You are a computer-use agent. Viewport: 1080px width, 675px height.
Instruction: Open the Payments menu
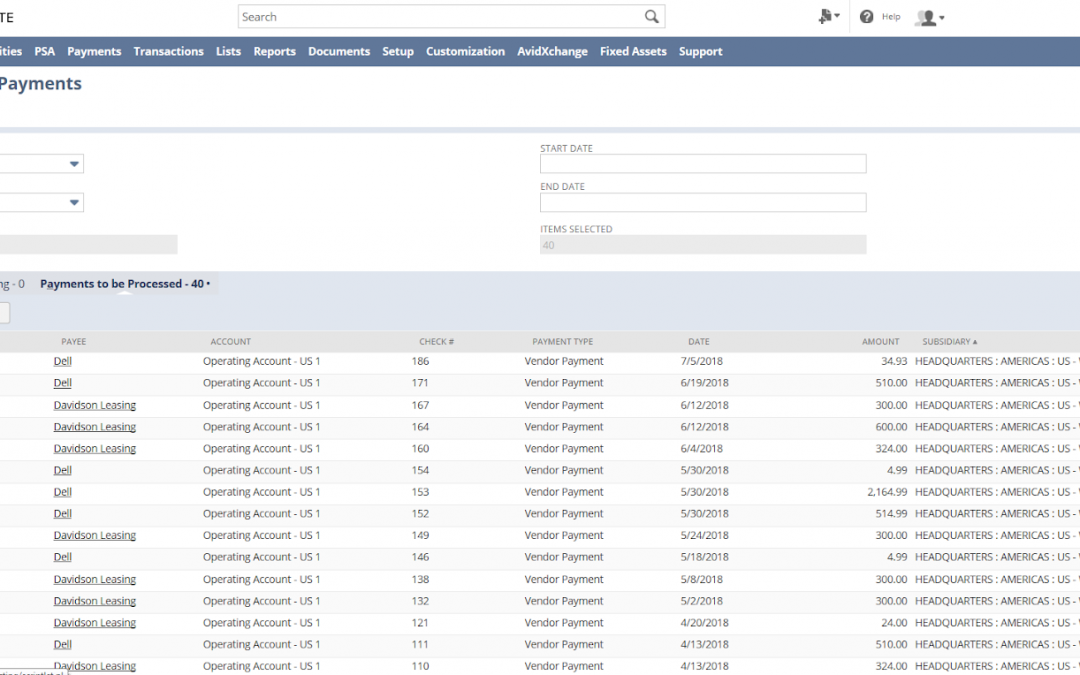pyautogui.click(x=94, y=52)
